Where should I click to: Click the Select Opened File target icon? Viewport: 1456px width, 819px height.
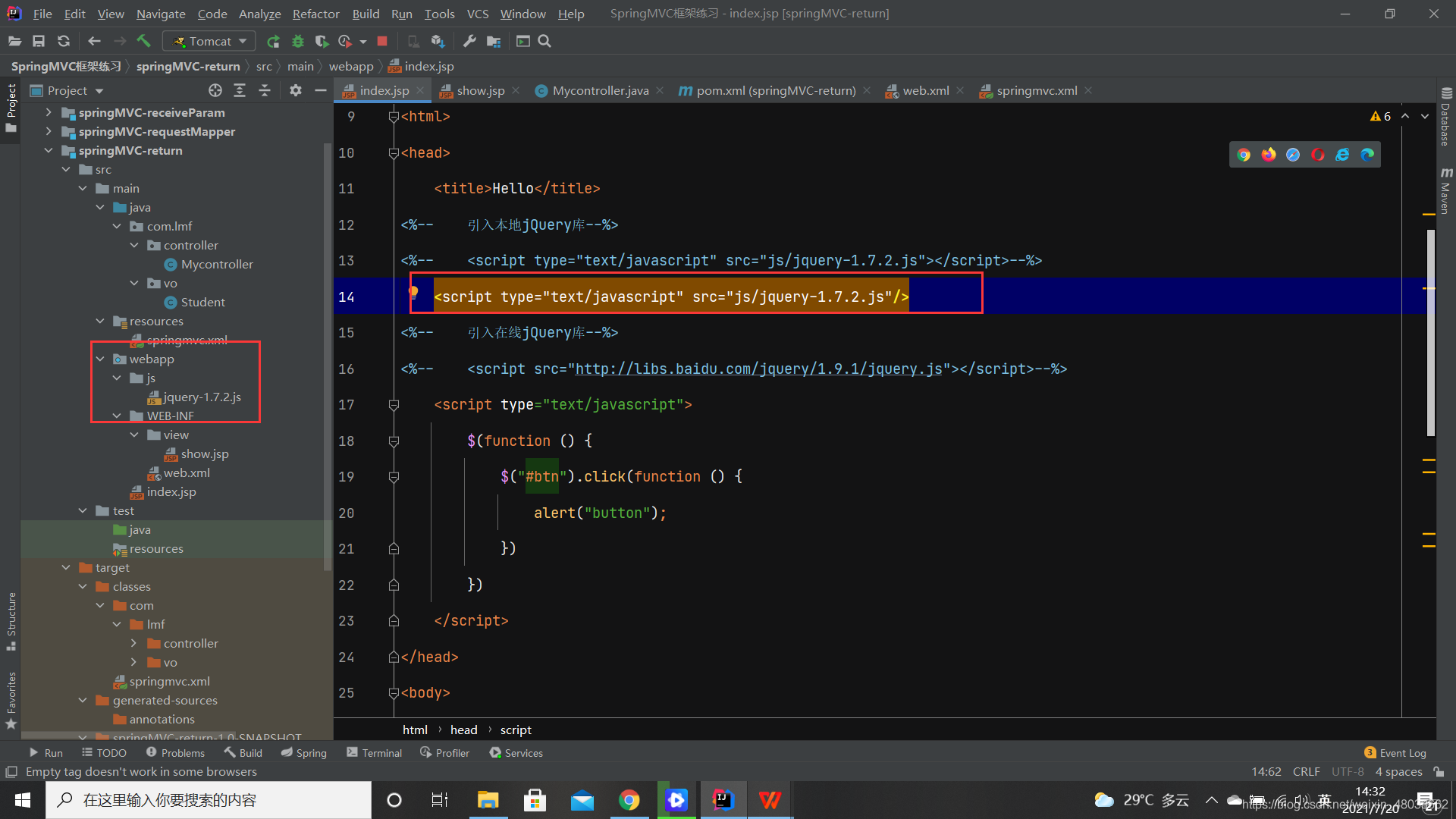(215, 90)
